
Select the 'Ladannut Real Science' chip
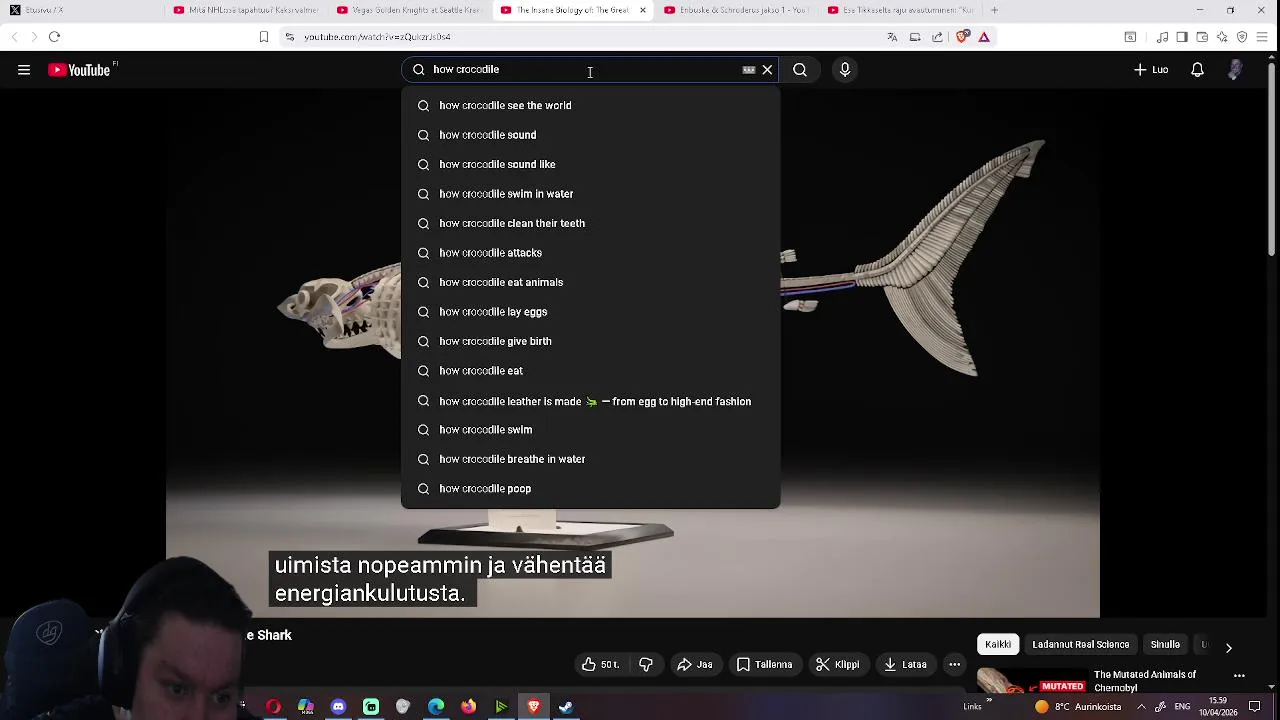(x=1081, y=645)
